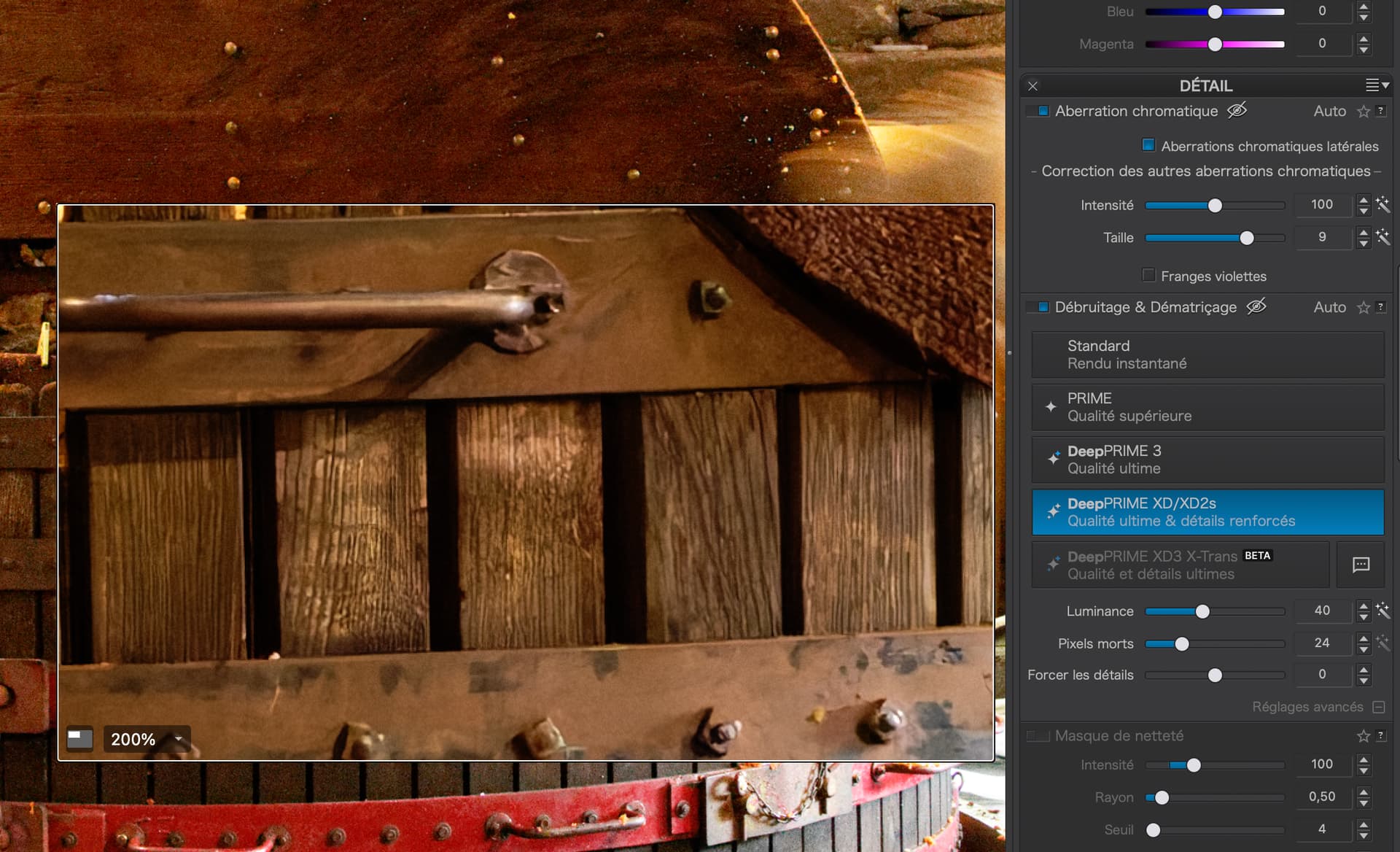This screenshot has height=852, width=1400.
Task: Click Auto for Aberration chromatique
Action: coord(1329,111)
